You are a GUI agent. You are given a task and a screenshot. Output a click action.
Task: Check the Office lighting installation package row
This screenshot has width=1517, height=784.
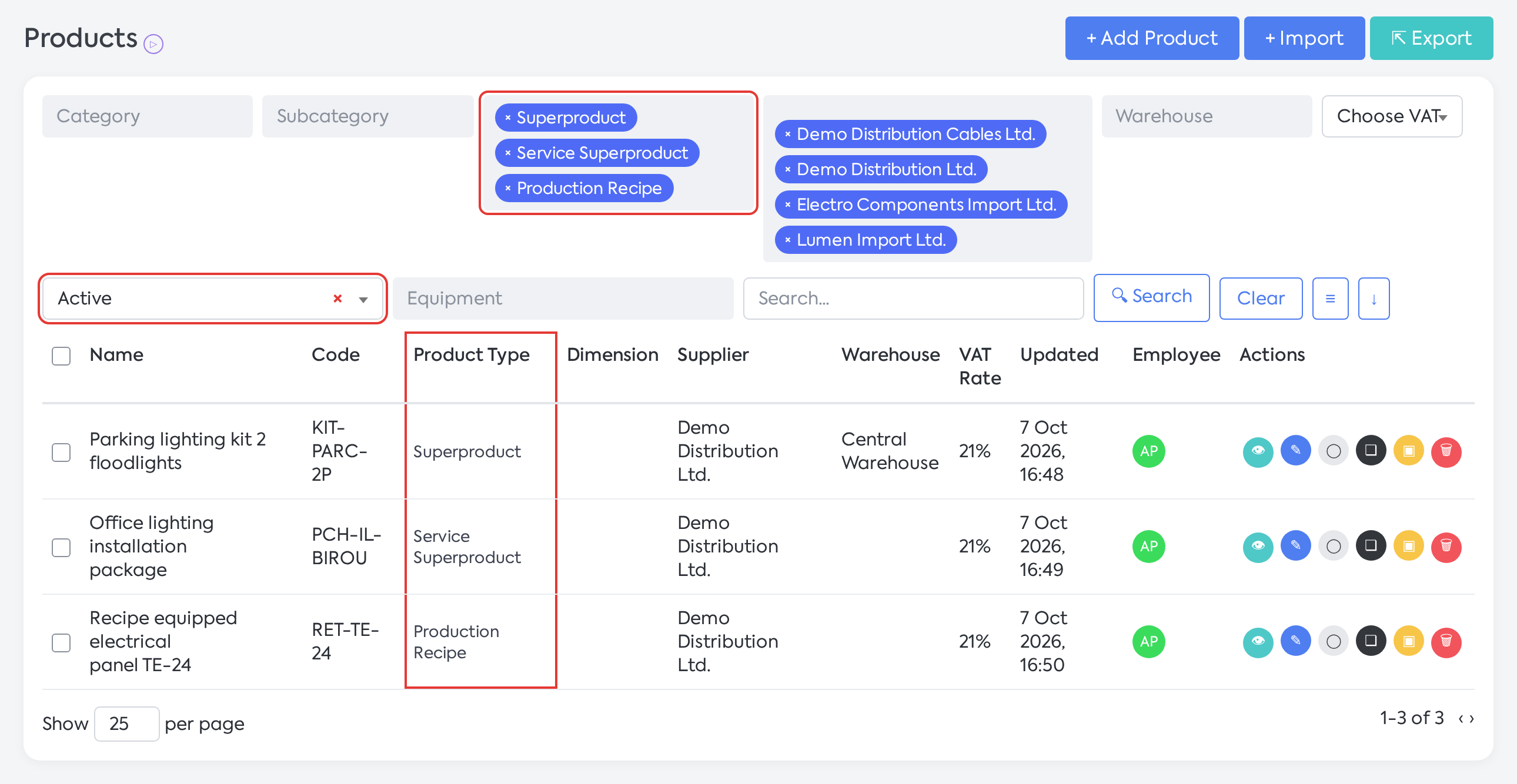tap(61, 547)
